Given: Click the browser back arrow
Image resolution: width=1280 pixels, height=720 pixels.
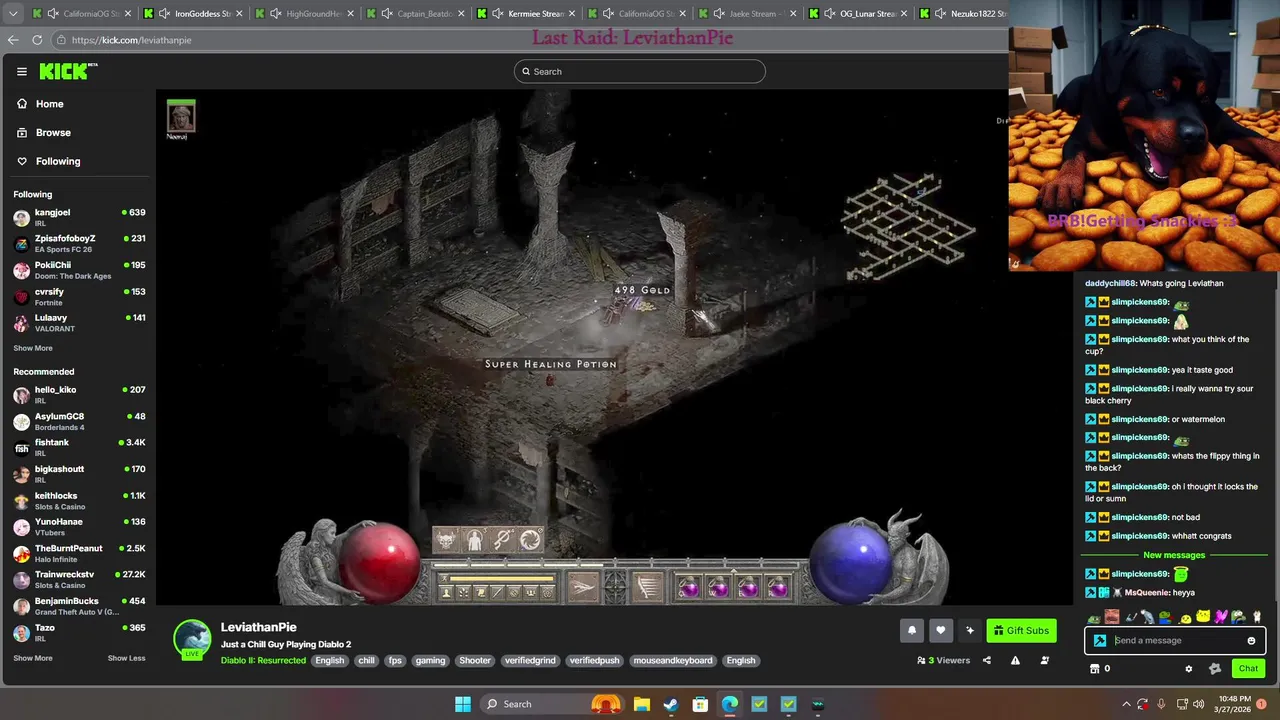Looking at the screenshot, I should coord(13,40).
